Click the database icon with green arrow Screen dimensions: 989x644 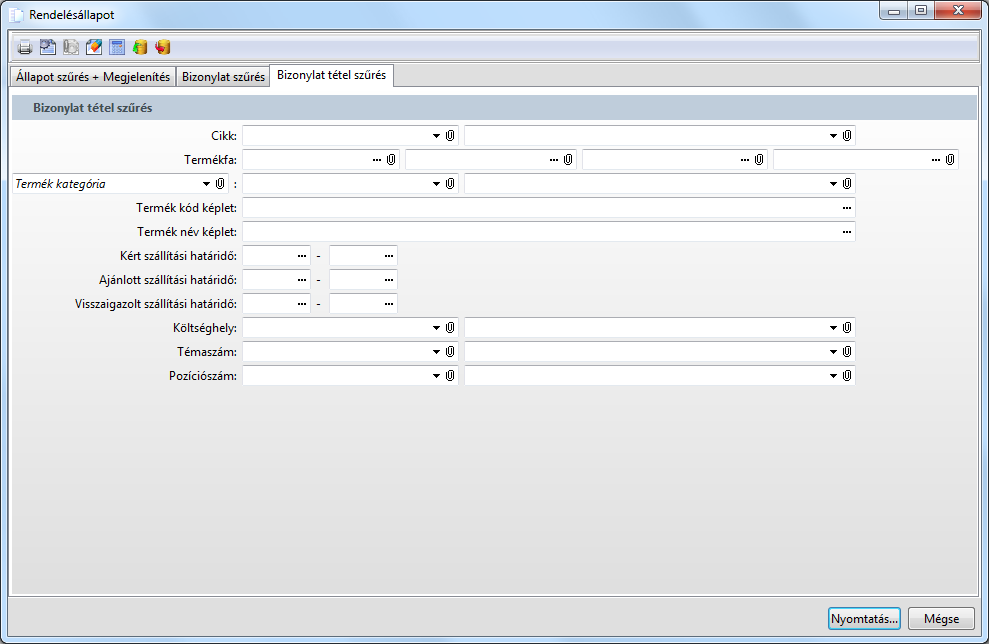[x=140, y=47]
